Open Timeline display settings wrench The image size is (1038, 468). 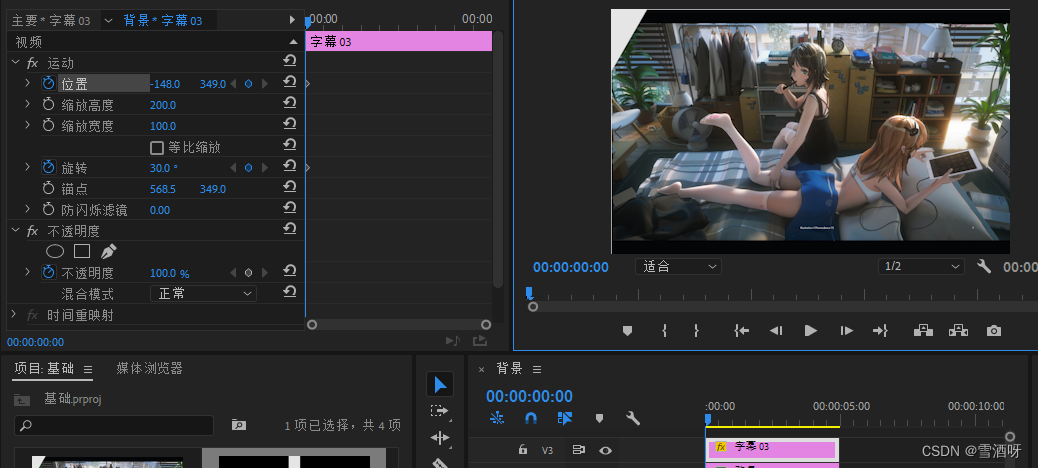pos(633,418)
